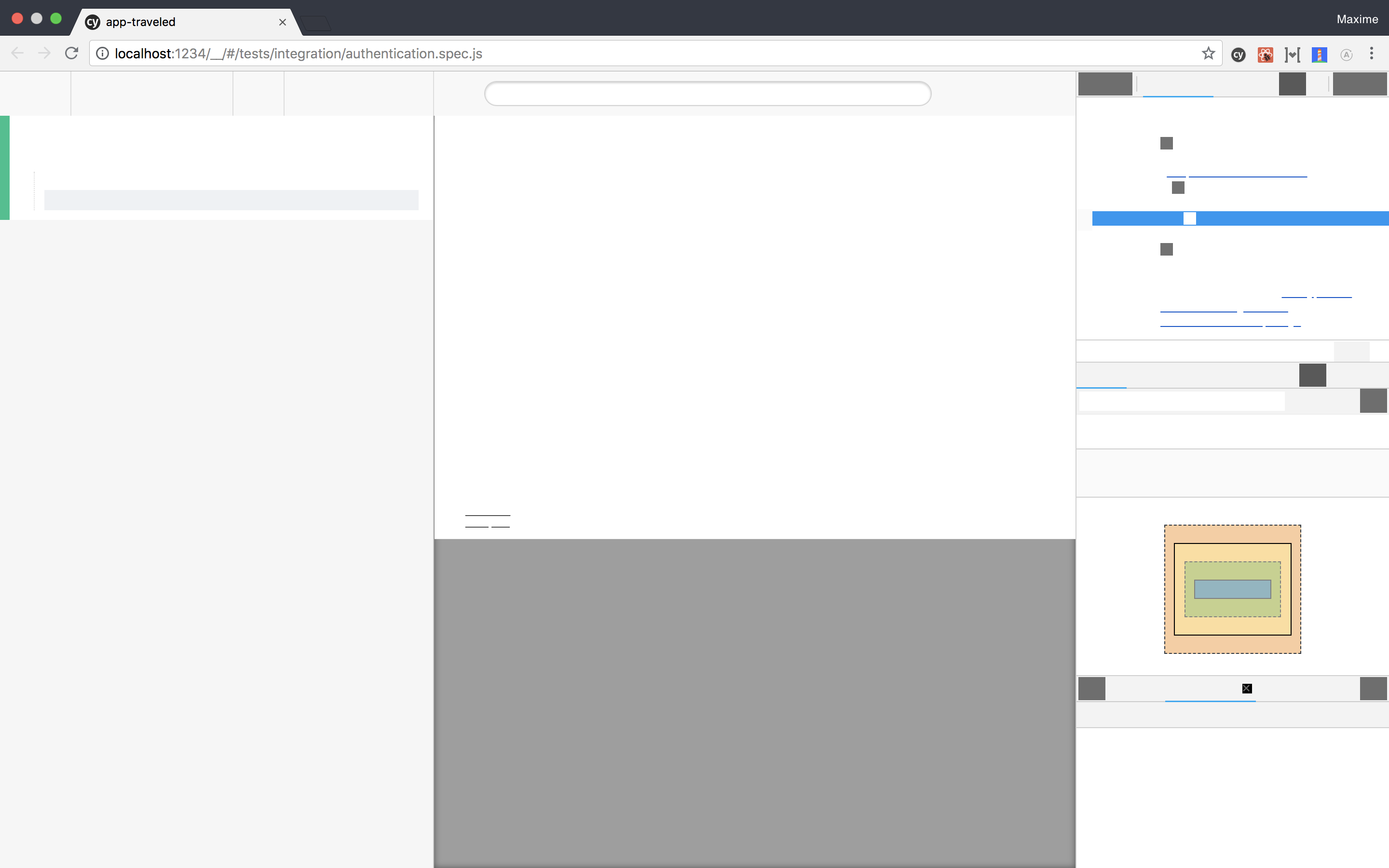Expand the first grey DOM tree node toggle
1389x868 pixels.
point(1166,143)
